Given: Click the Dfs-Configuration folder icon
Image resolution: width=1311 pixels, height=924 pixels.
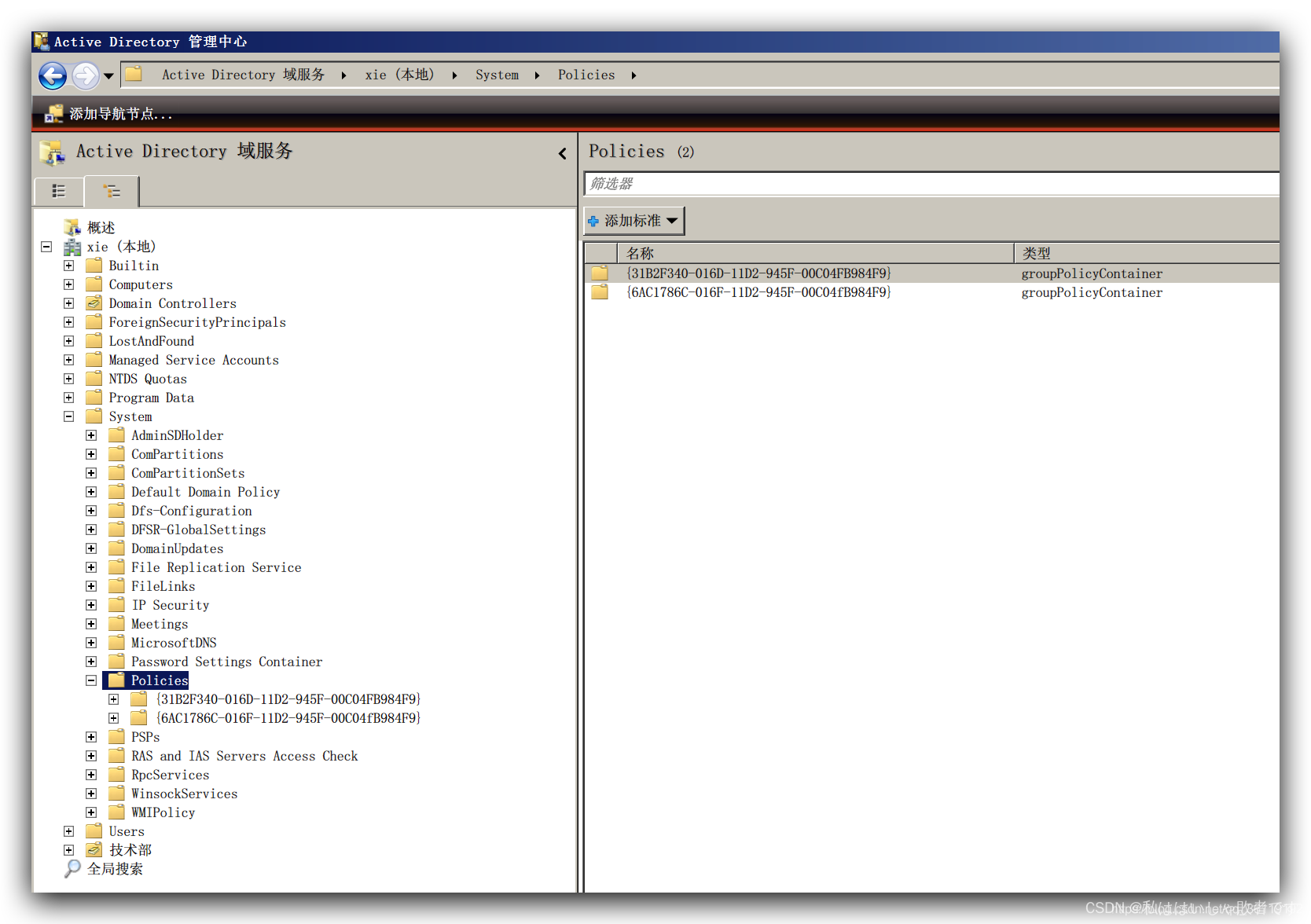Looking at the screenshot, I should point(117,511).
